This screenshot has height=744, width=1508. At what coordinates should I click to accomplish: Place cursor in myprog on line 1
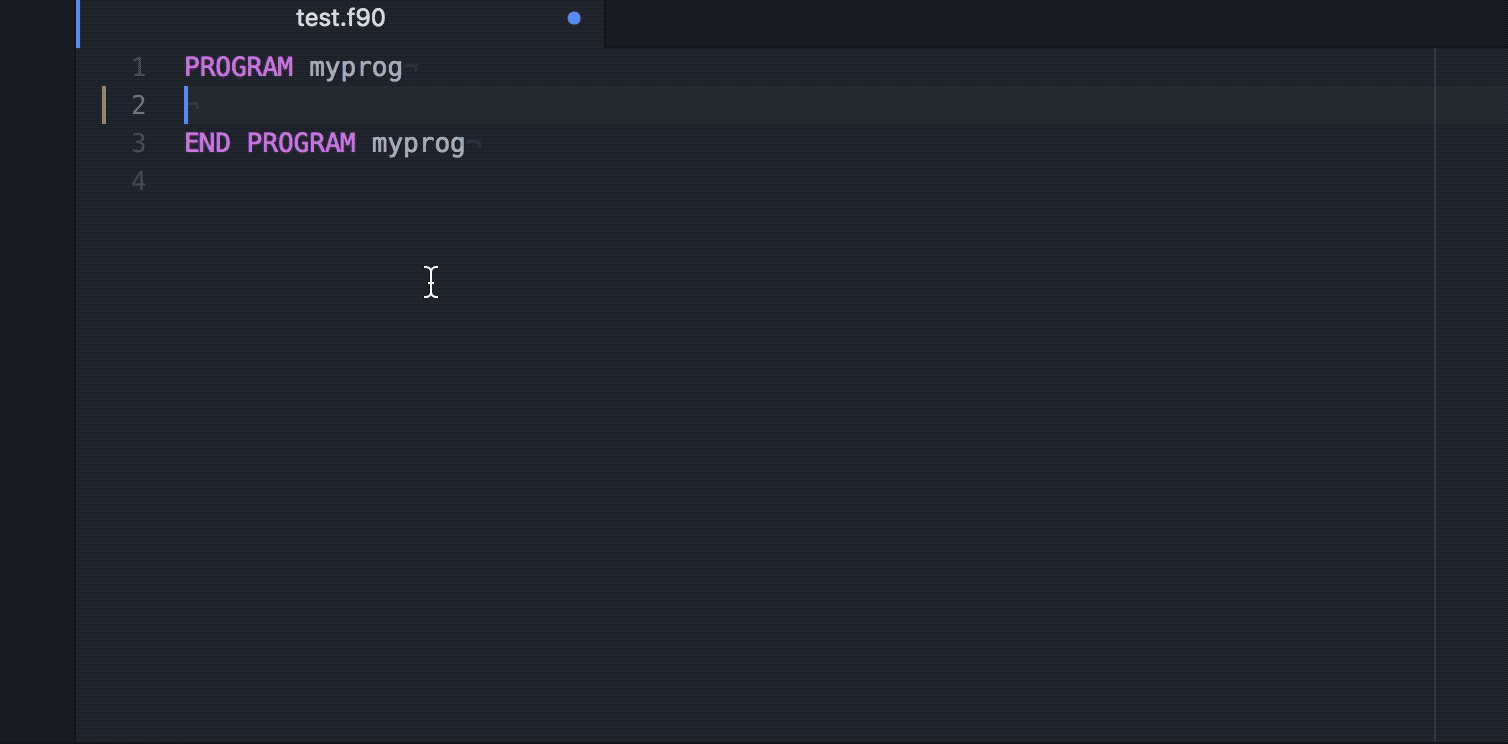356,68
